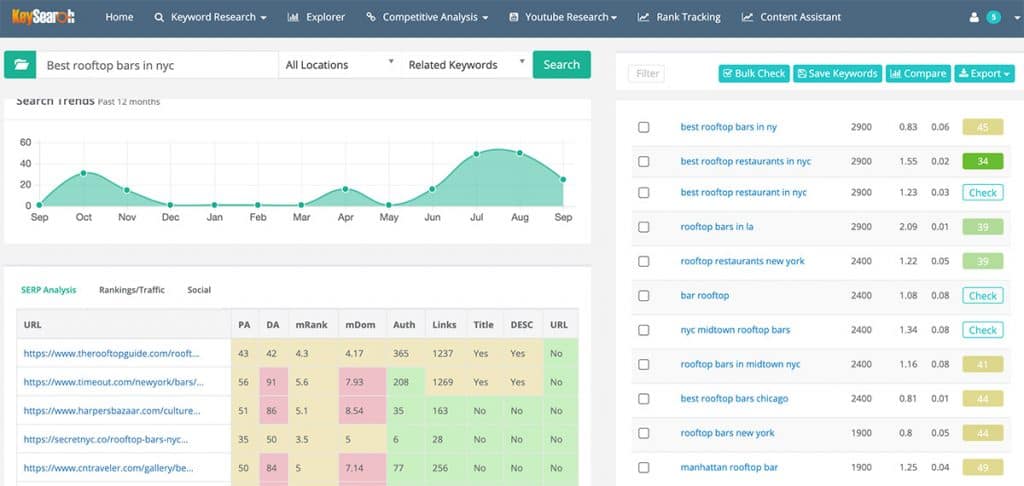This screenshot has width=1024, height=486.
Task: Click the Youtube Research icon
Action: [x=514, y=18]
